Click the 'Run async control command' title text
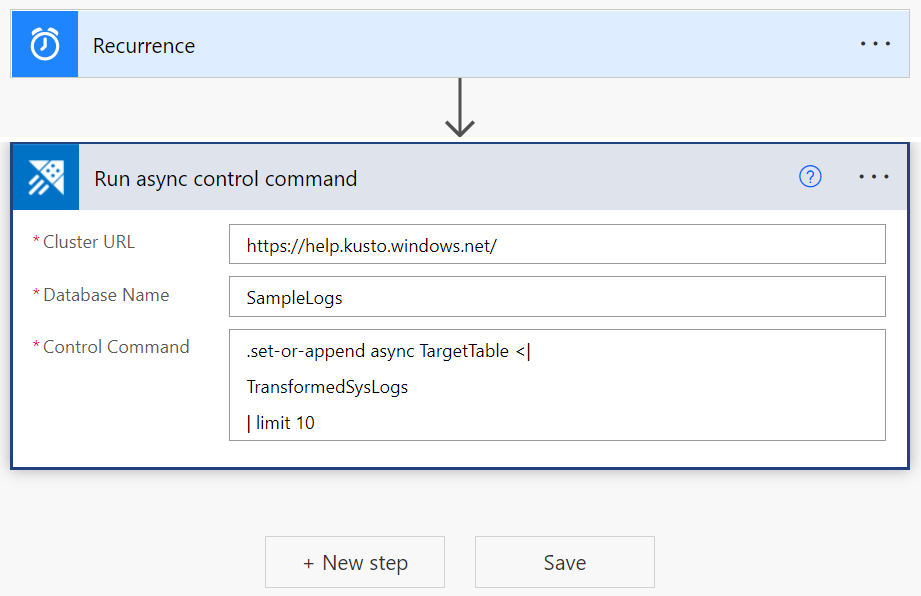The height and width of the screenshot is (596, 921). click(x=225, y=178)
